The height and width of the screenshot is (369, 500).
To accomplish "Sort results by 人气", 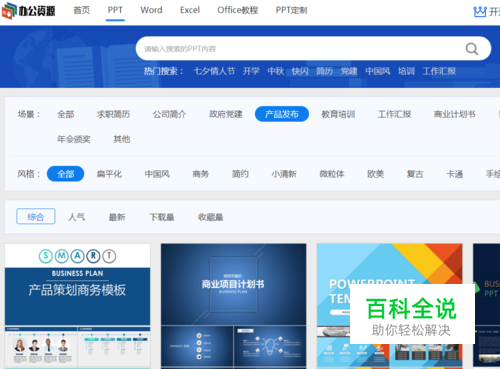I will [76, 217].
